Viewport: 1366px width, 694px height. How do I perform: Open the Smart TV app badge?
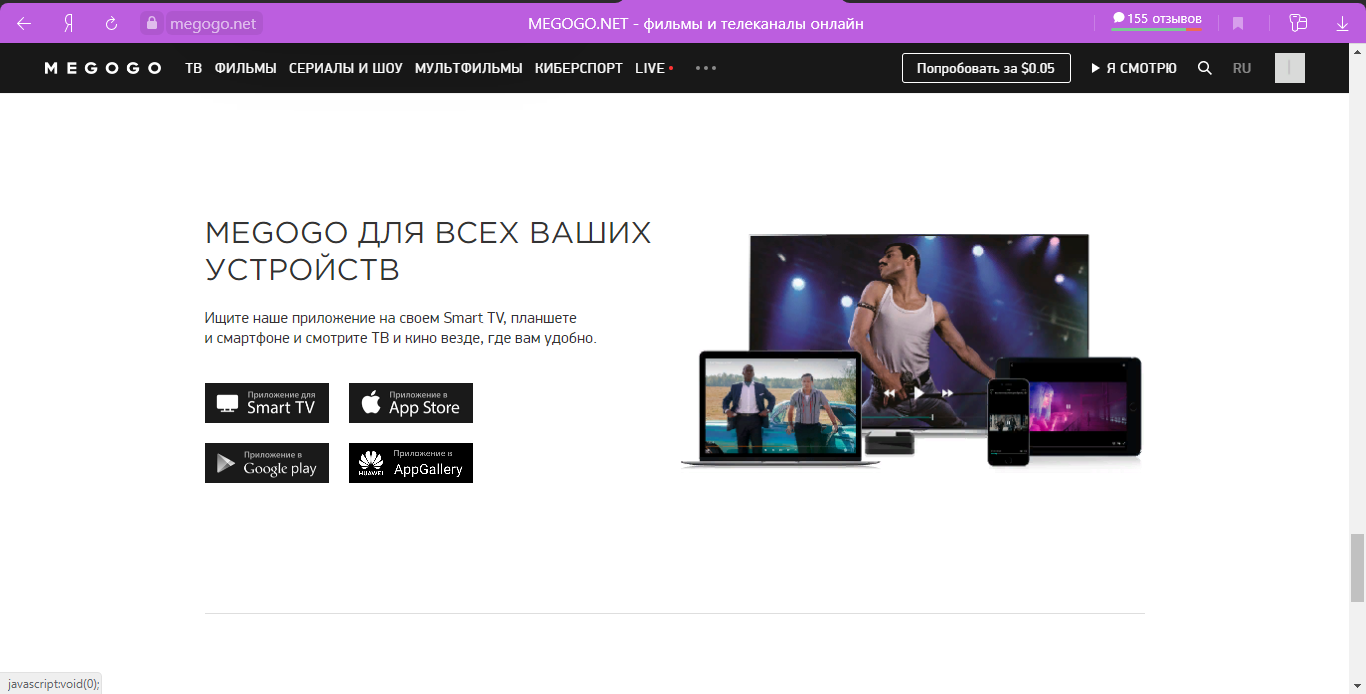[x=267, y=403]
